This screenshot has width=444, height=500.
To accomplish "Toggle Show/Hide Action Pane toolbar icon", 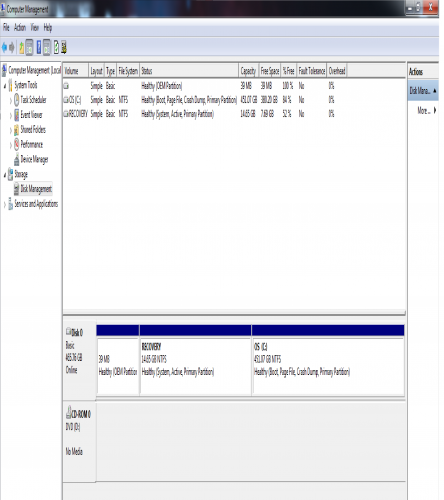I will [47, 48].
